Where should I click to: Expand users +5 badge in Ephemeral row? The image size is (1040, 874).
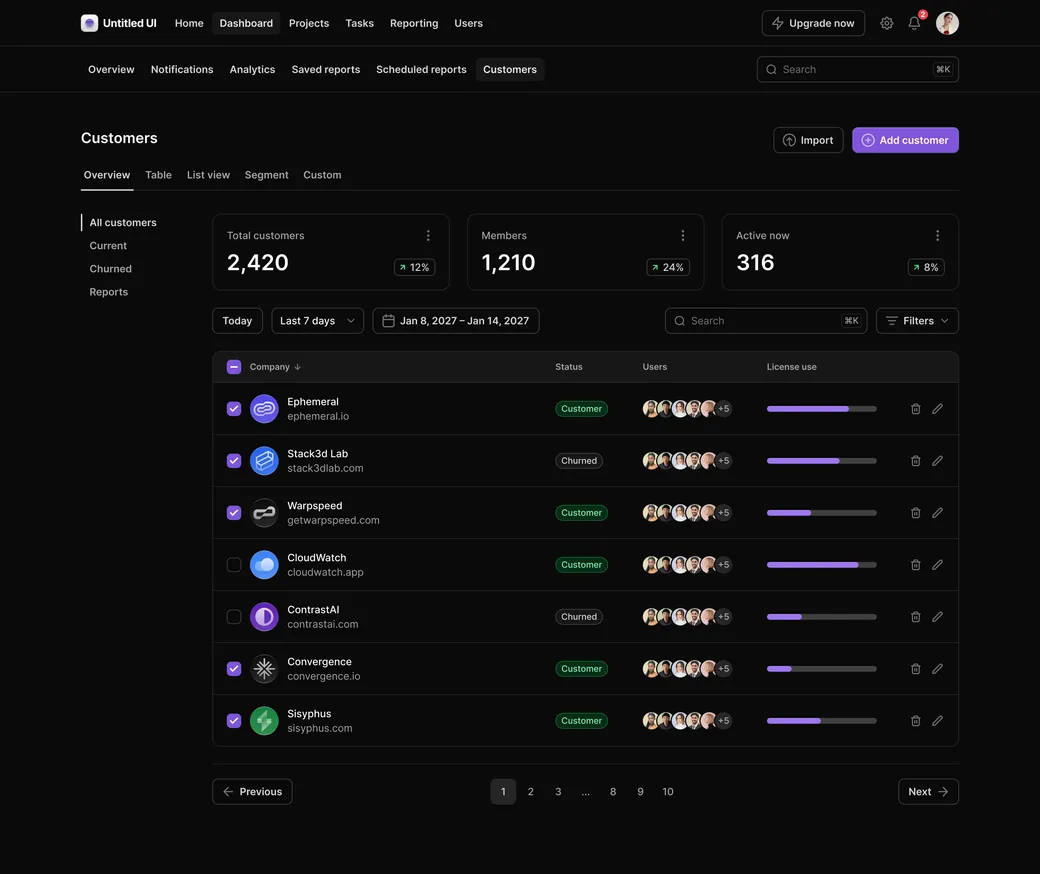click(724, 408)
